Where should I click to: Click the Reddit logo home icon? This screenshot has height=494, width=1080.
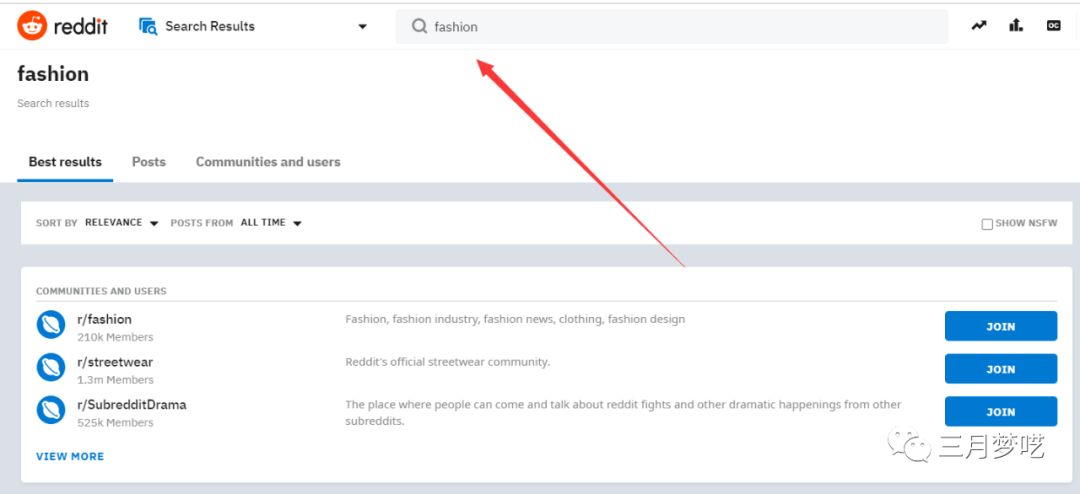click(32, 26)
